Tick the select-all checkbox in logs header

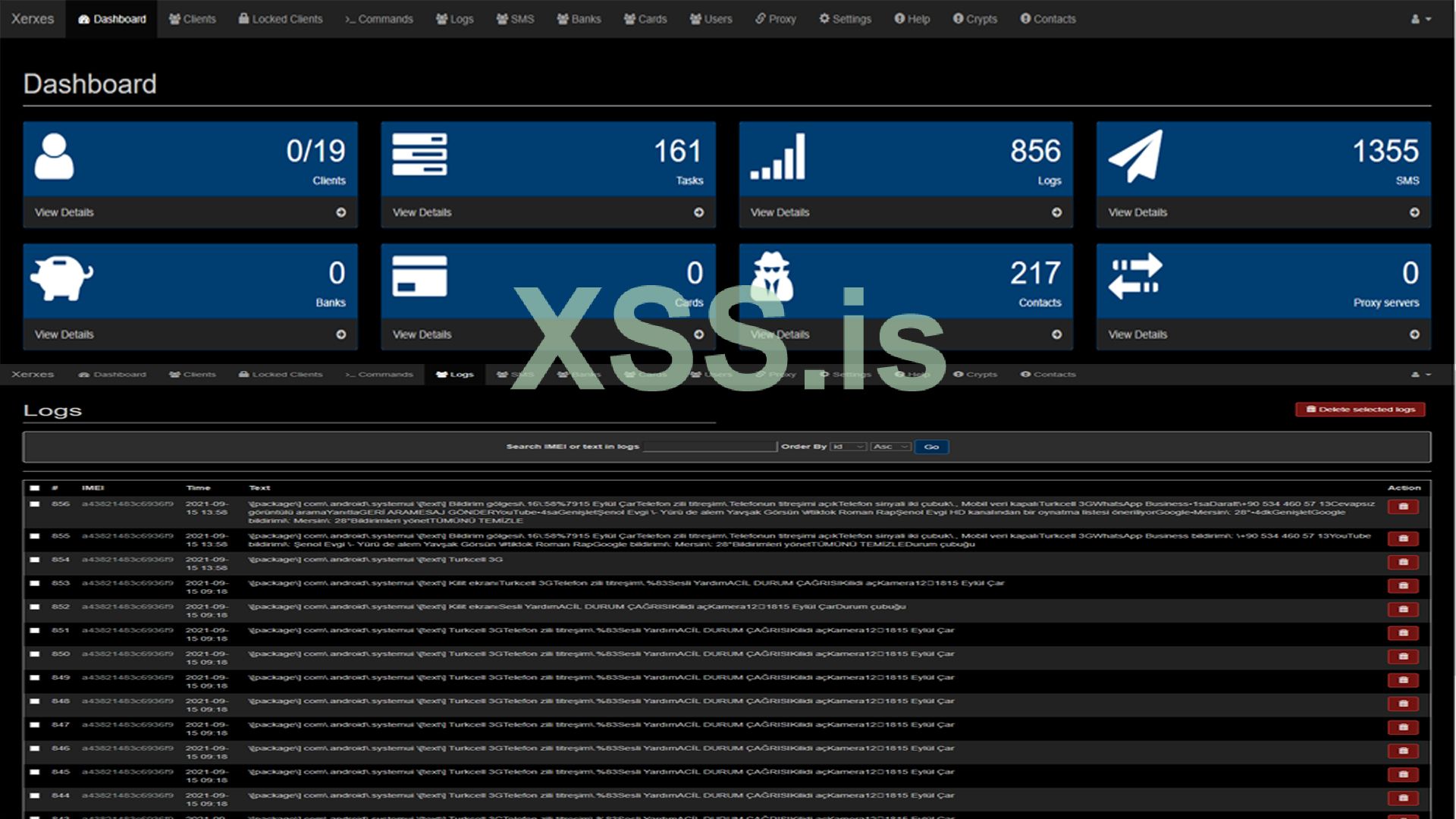point(35,488)
